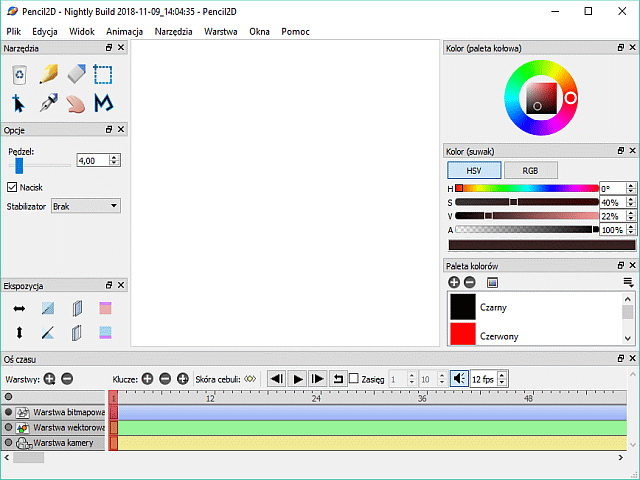Toggle visibility of Warstwa bitmapowa
Image resolution: width=640 pixels, height=480 pixels.
coord(8,412)
